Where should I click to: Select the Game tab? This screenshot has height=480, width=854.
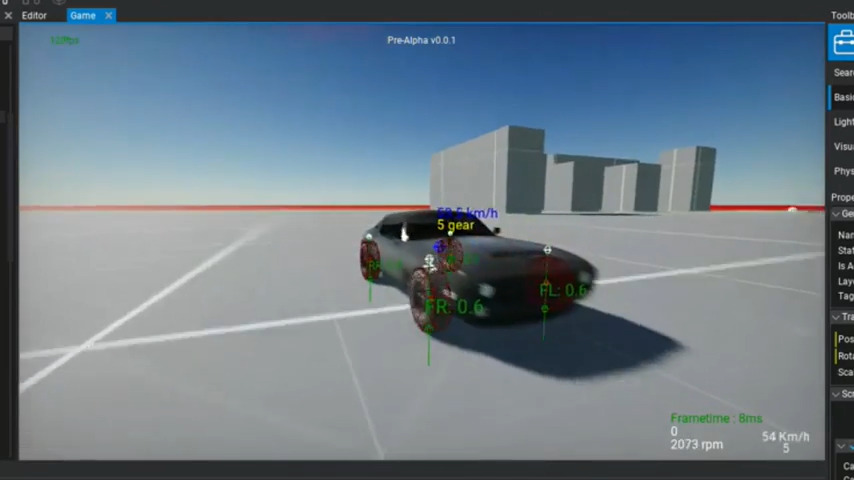point(83,15)
